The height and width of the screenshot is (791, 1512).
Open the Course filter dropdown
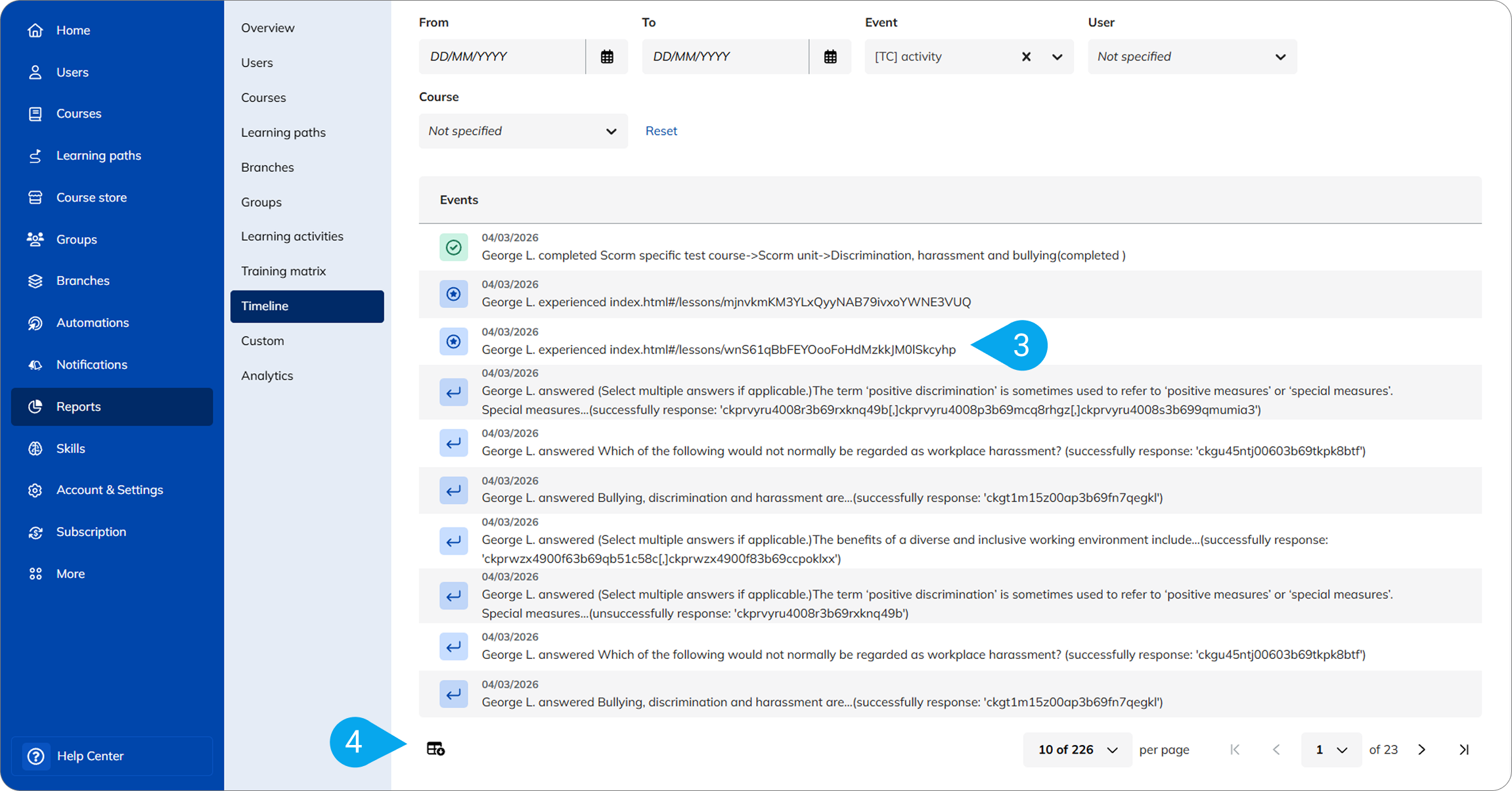point(523,131)
